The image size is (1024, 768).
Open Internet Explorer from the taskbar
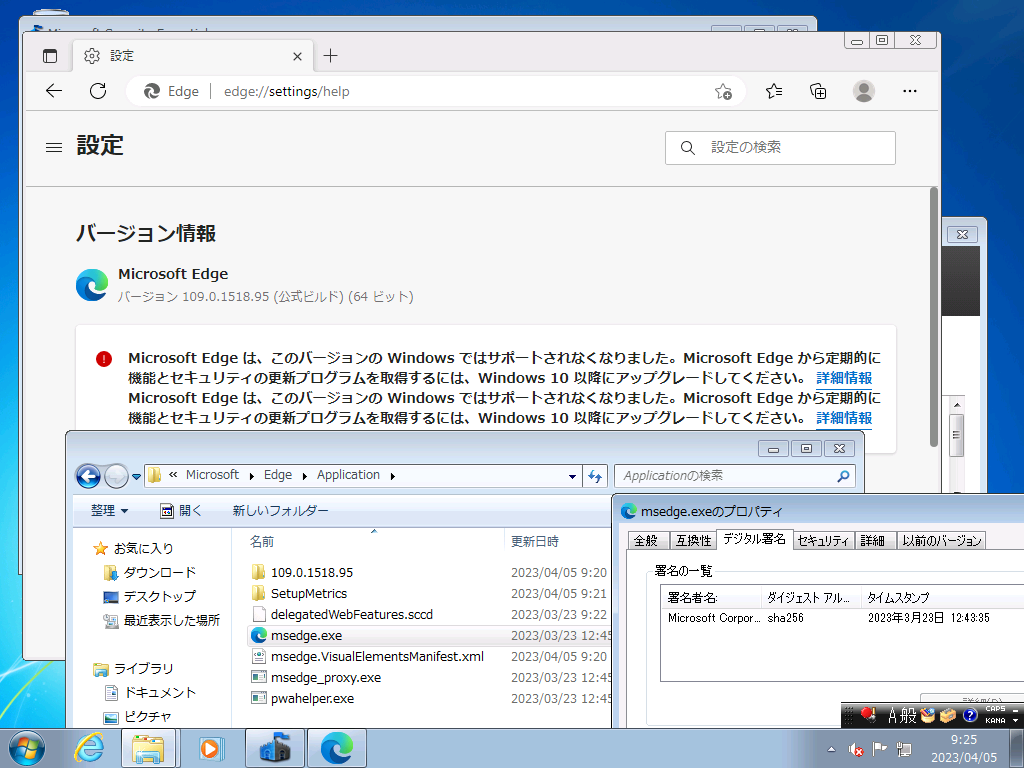[88, 748]
